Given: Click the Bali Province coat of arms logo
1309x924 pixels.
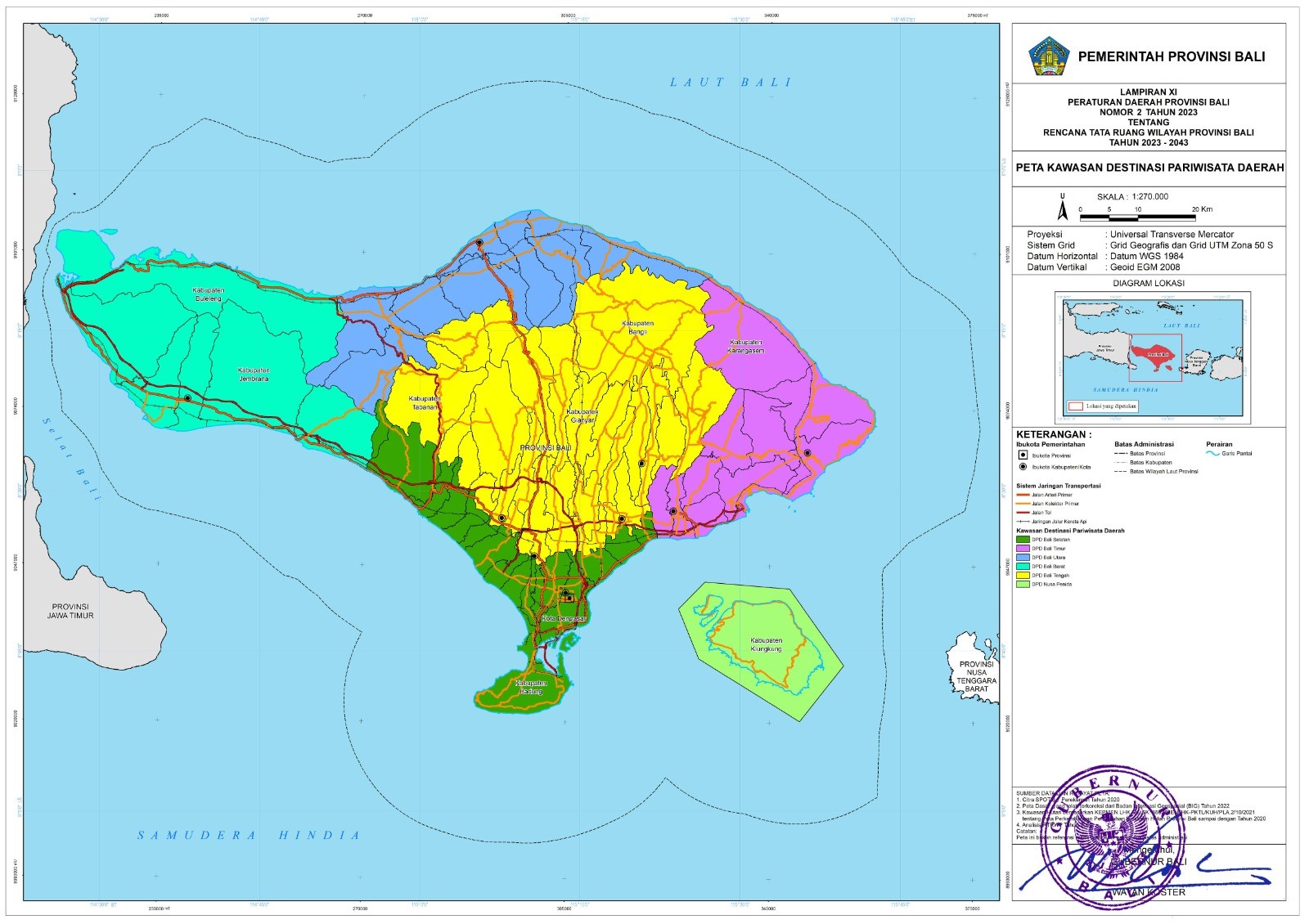Looking at the screenshot, I should [x=1049, y=56].
